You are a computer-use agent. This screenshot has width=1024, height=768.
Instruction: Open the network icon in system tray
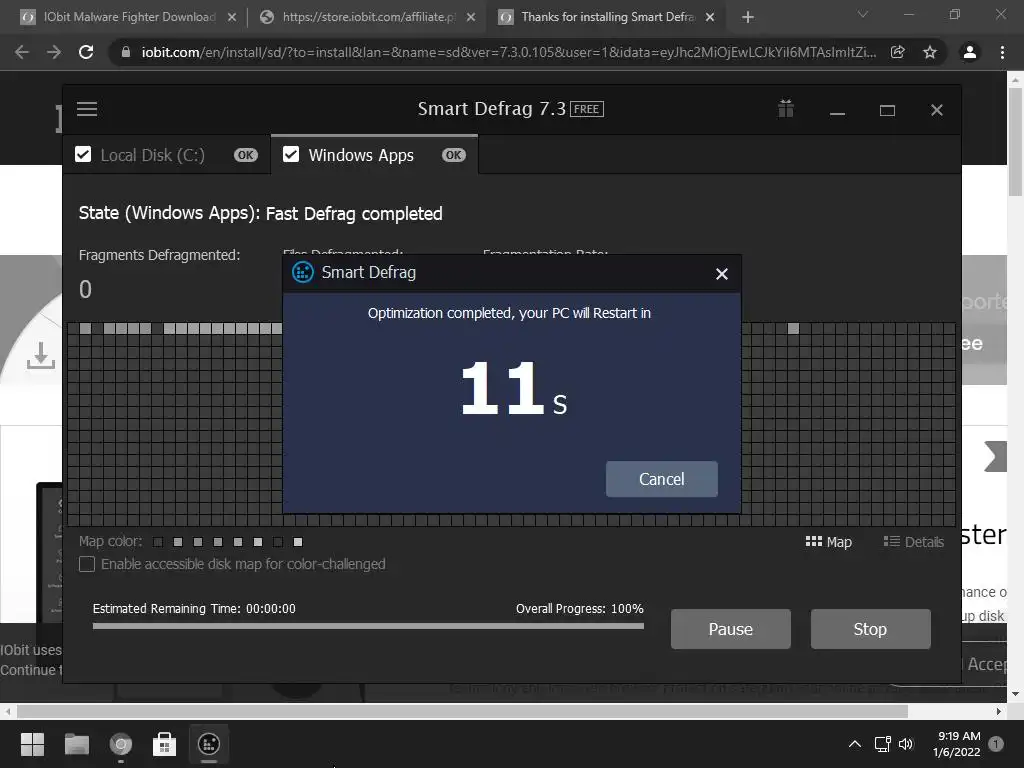point(882,744)
